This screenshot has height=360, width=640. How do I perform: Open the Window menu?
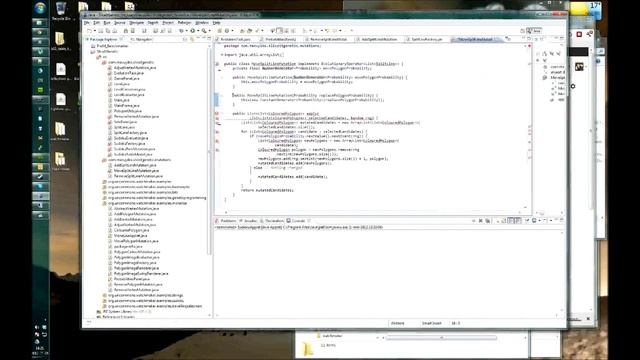point(202,23)
